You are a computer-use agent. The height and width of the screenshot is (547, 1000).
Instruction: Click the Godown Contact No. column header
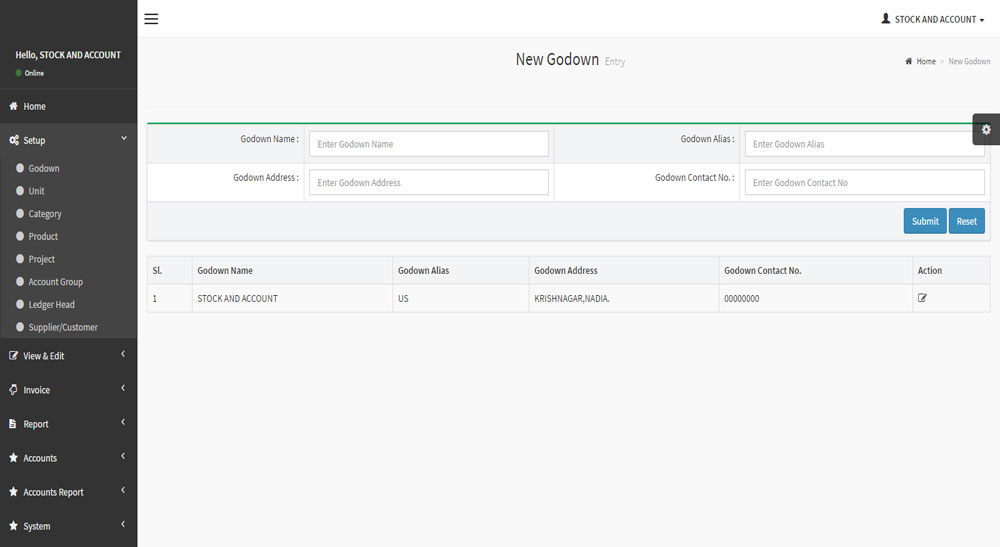coord(816,270)
